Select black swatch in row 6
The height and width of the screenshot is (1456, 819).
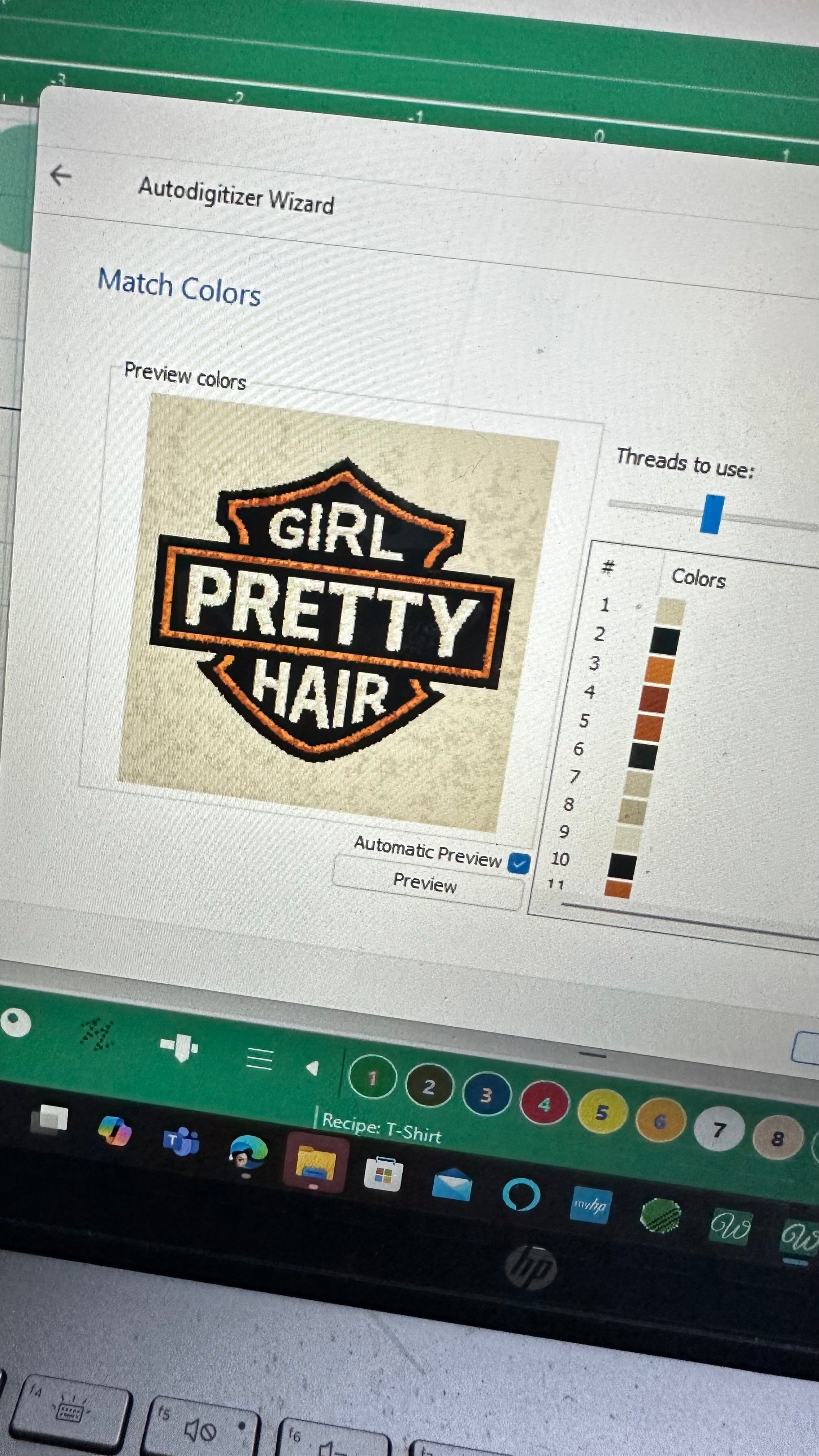click(643, 756)
